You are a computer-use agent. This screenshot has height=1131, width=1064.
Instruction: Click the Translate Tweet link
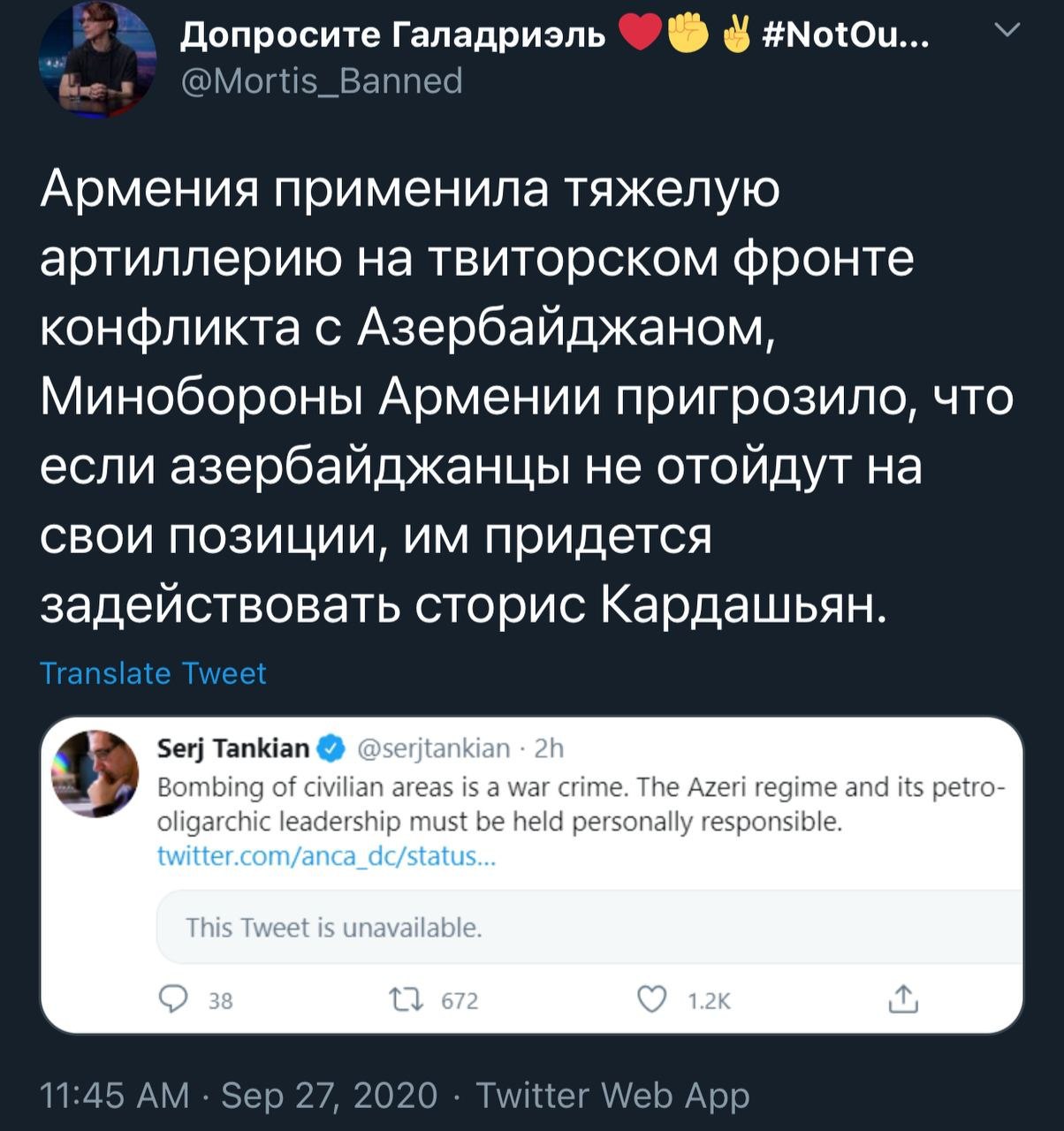pos(153,673)
